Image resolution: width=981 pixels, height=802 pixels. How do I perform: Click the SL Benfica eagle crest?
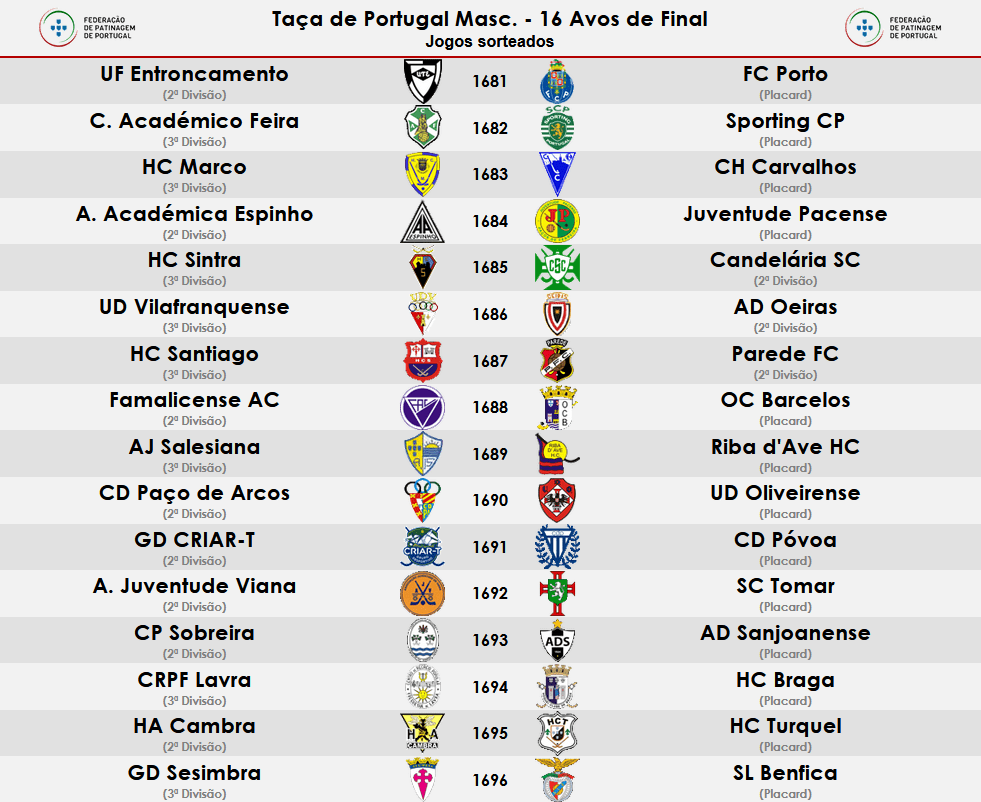point(557,780)
